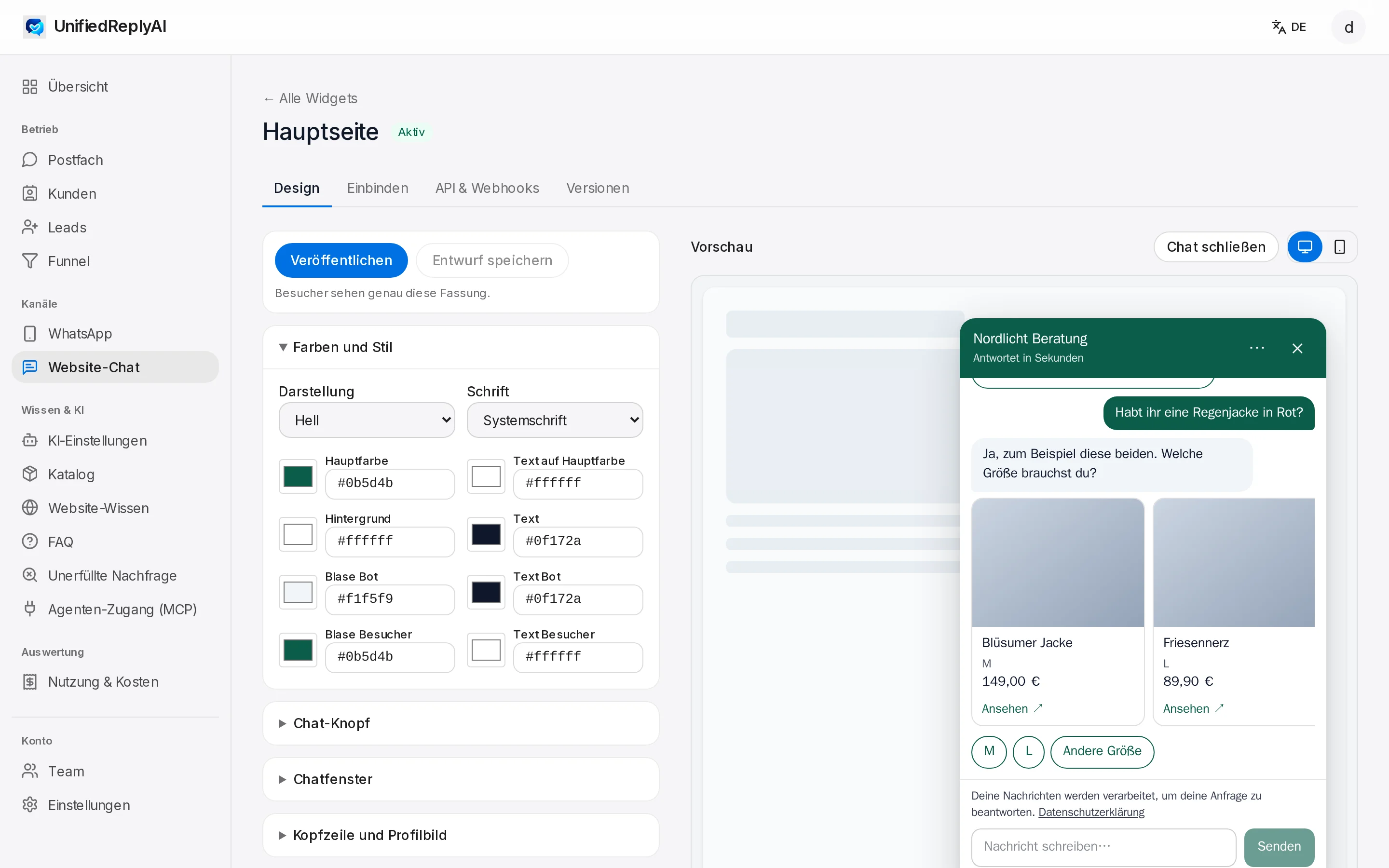Click the Veröffentlichen button
This screenshot has height=868, width=1389.
click(x=341, y=260)
